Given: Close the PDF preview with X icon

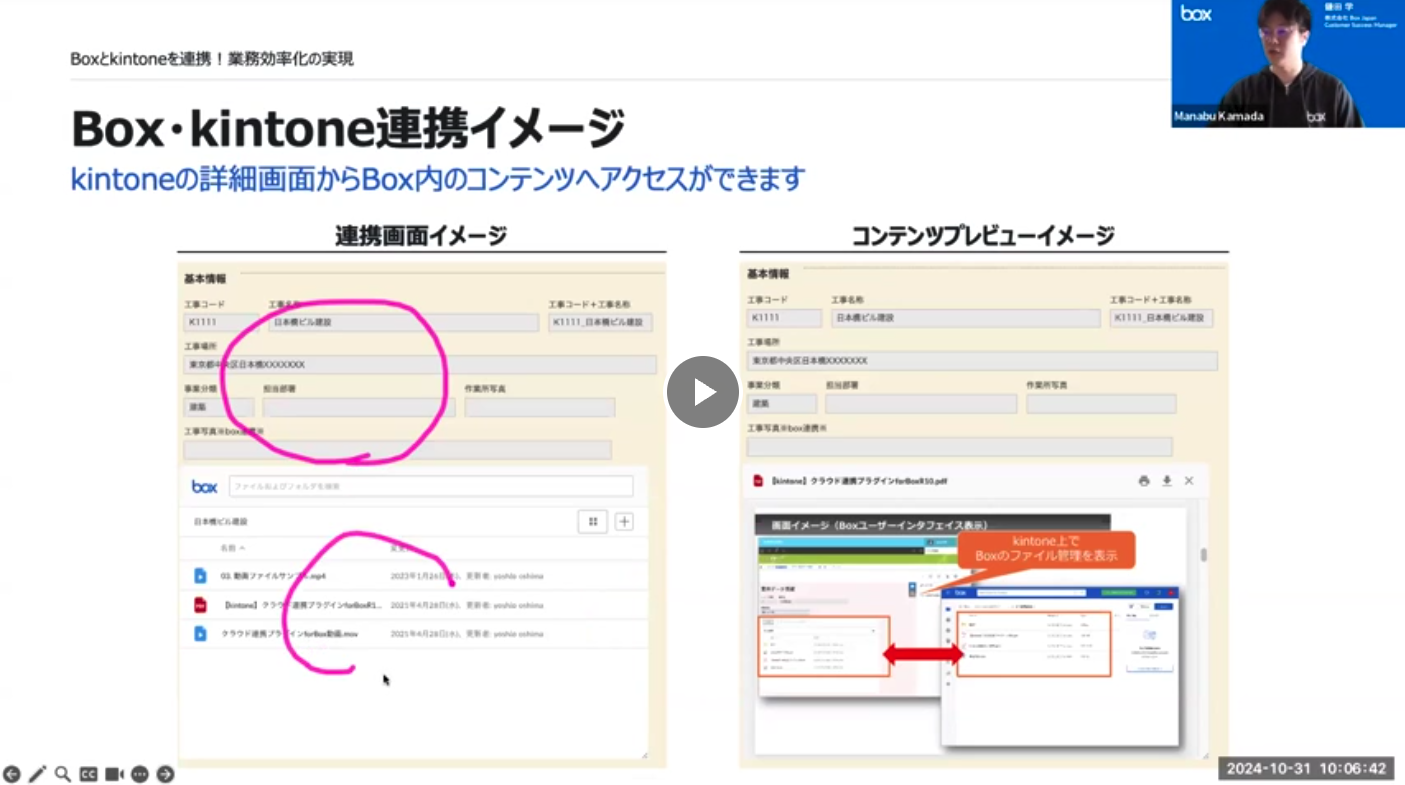Looking at the screenshot, I should 1189,481.
